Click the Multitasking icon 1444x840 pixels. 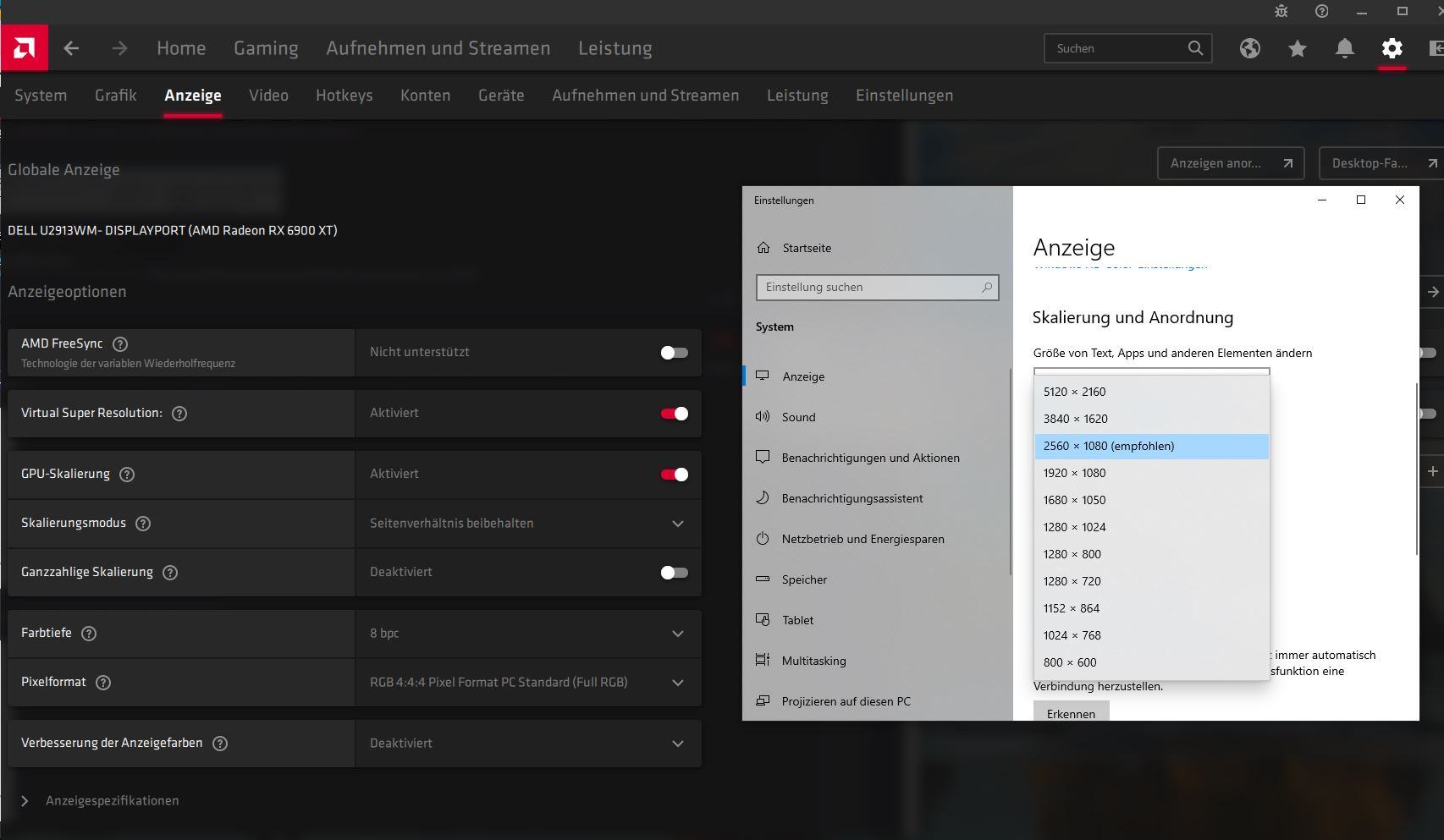pyautogui.click(x=763, y=660)
